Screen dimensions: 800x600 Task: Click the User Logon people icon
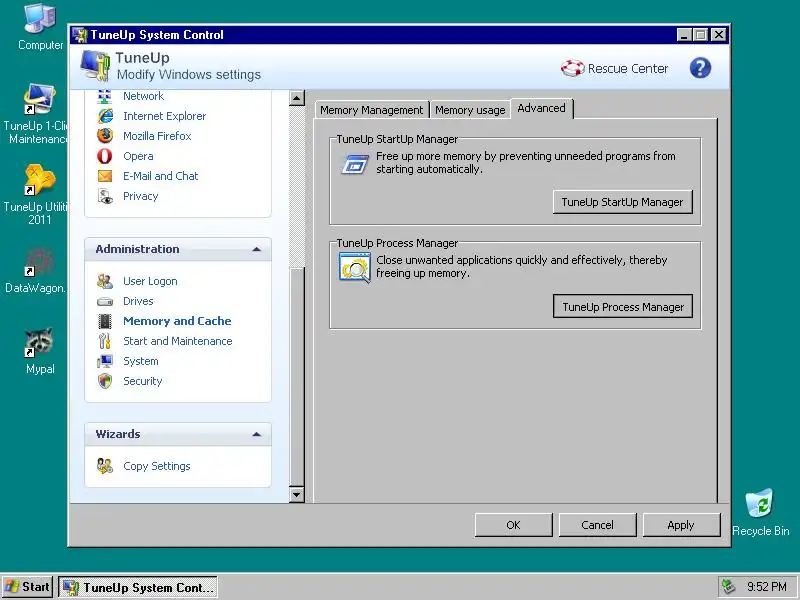click(105, 281)
